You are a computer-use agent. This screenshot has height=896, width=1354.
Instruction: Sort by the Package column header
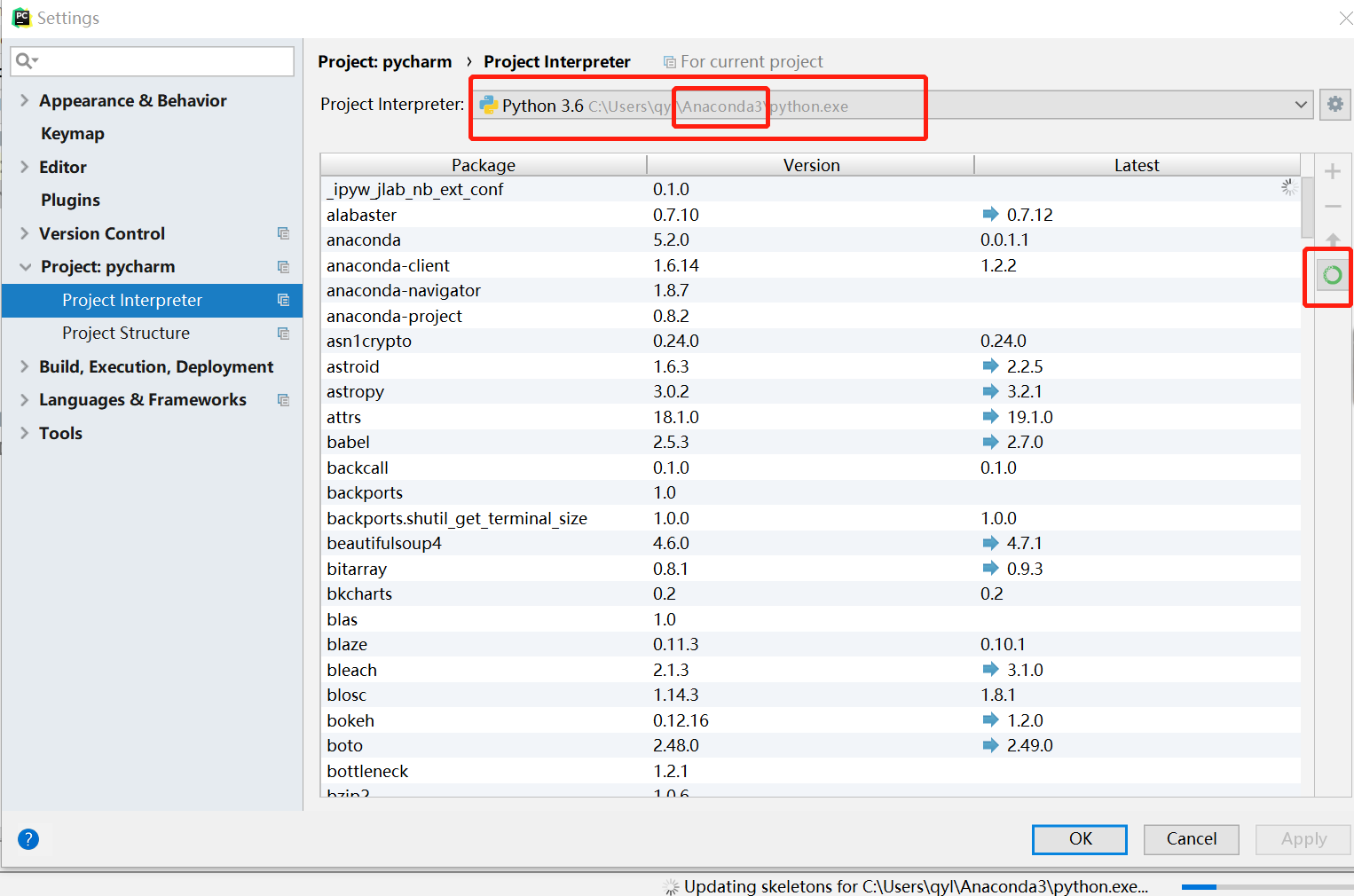pos(484,165)
